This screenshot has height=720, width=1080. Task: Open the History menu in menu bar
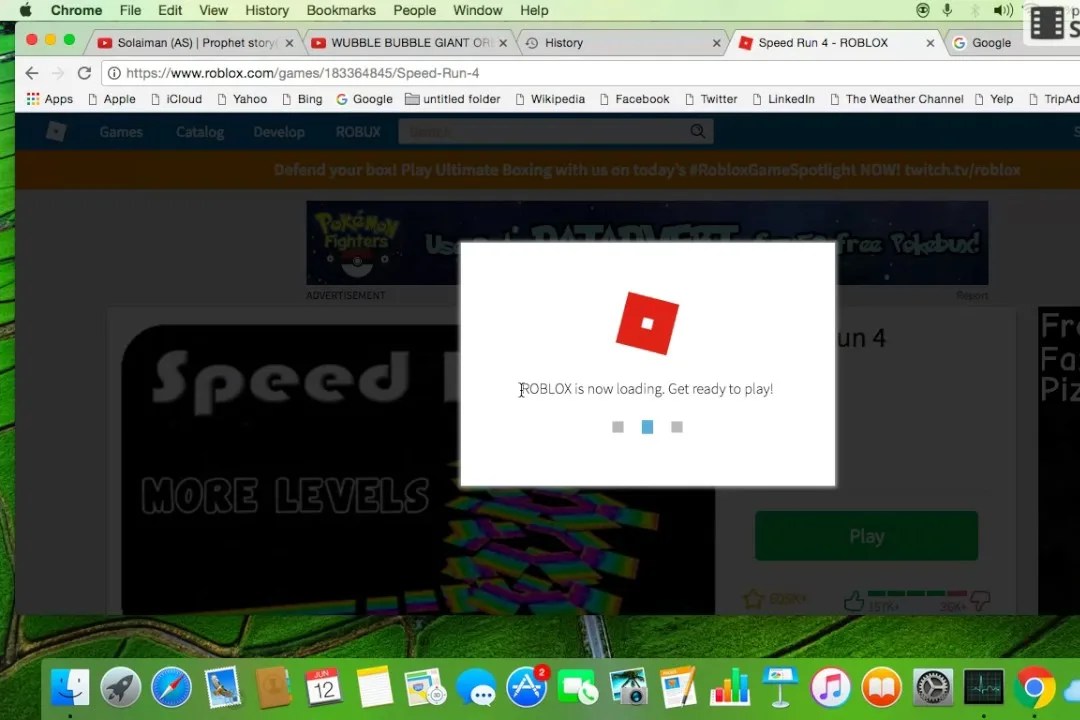click(x=267, y=10)
